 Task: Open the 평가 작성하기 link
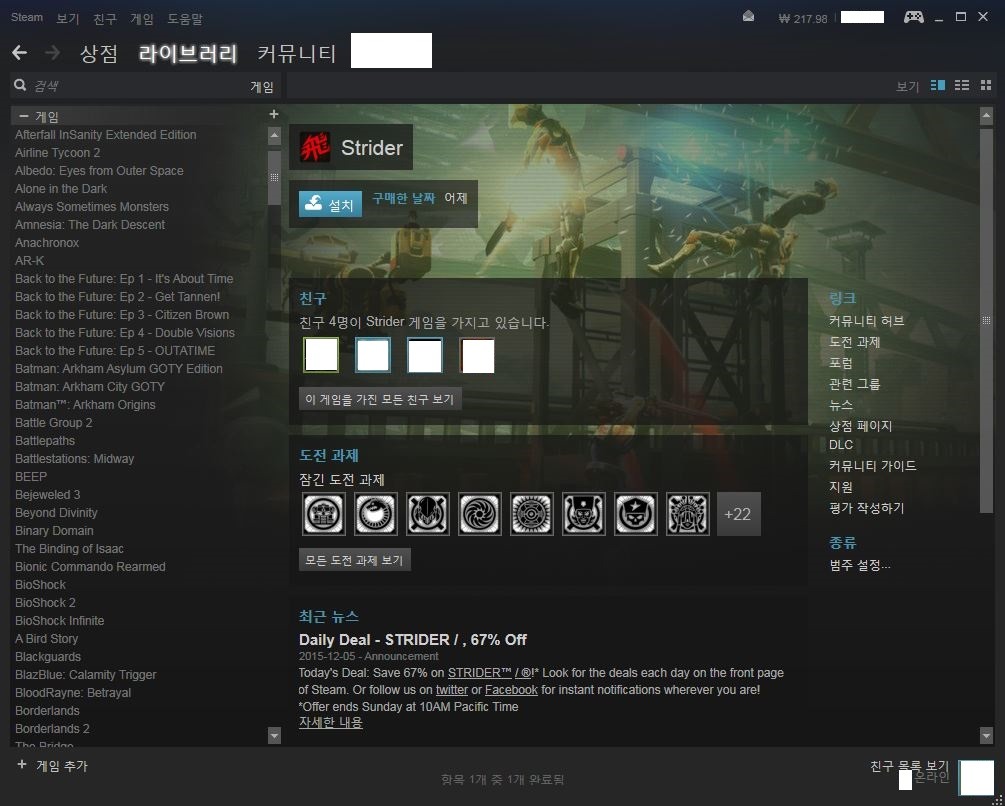tap(867, 508)
